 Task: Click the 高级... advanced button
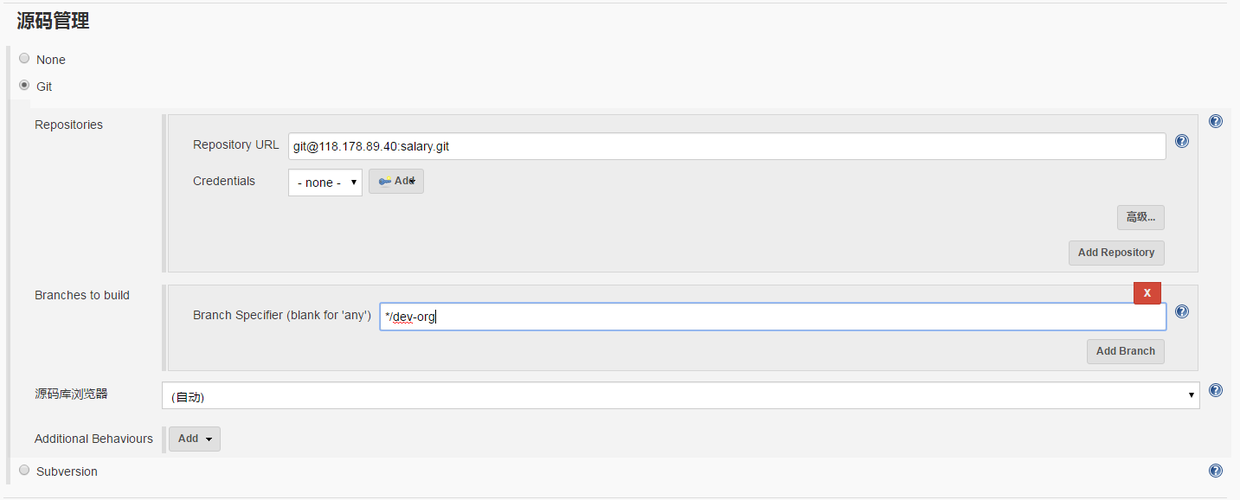coord(1141,217)
